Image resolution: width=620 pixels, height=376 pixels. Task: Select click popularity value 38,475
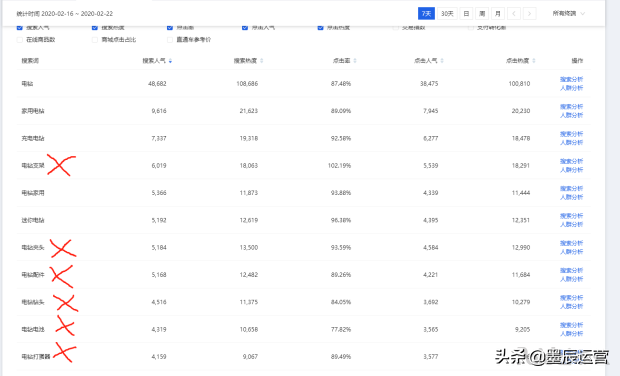429,84
